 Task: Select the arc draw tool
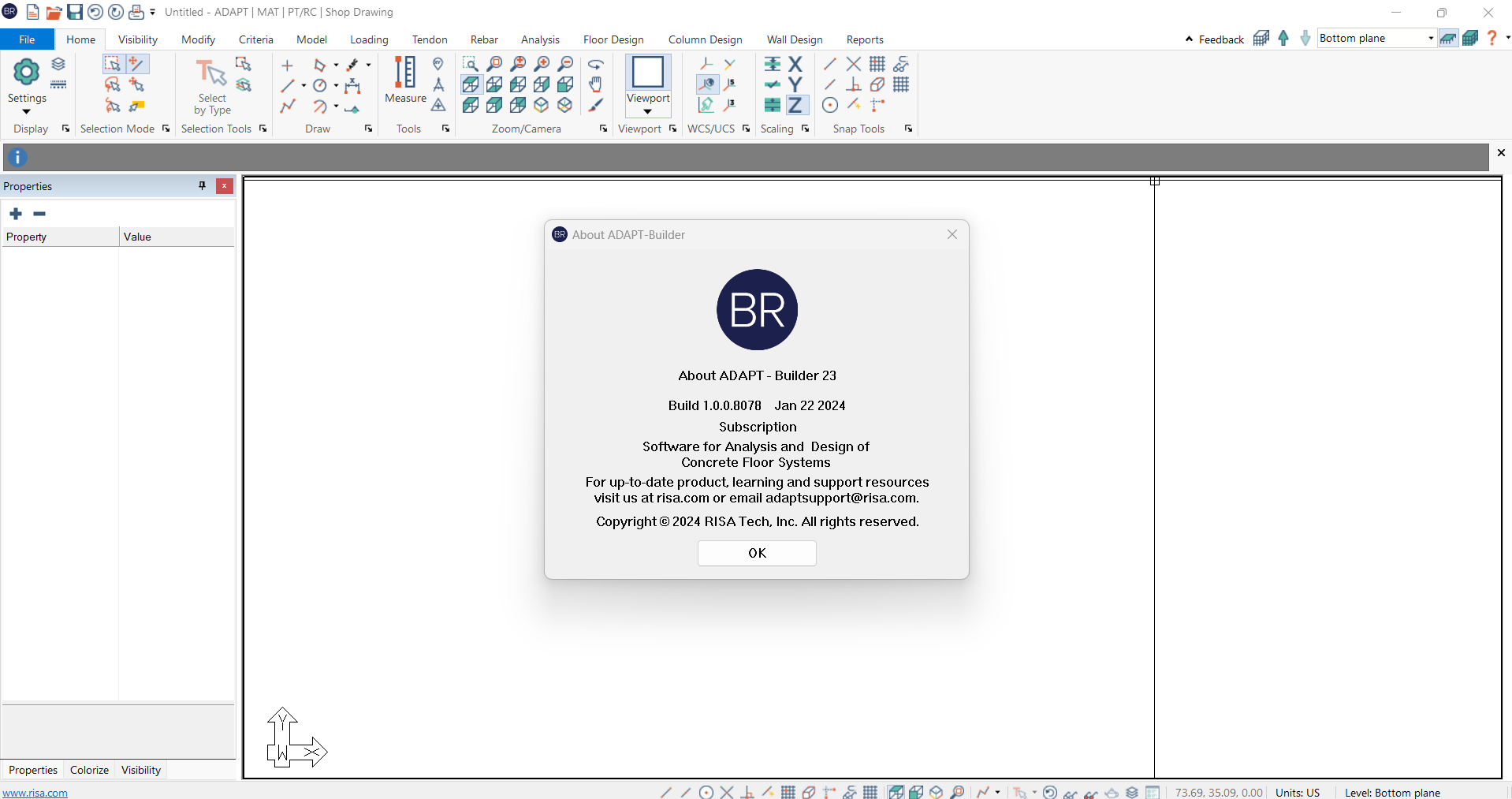coord(319,106)
